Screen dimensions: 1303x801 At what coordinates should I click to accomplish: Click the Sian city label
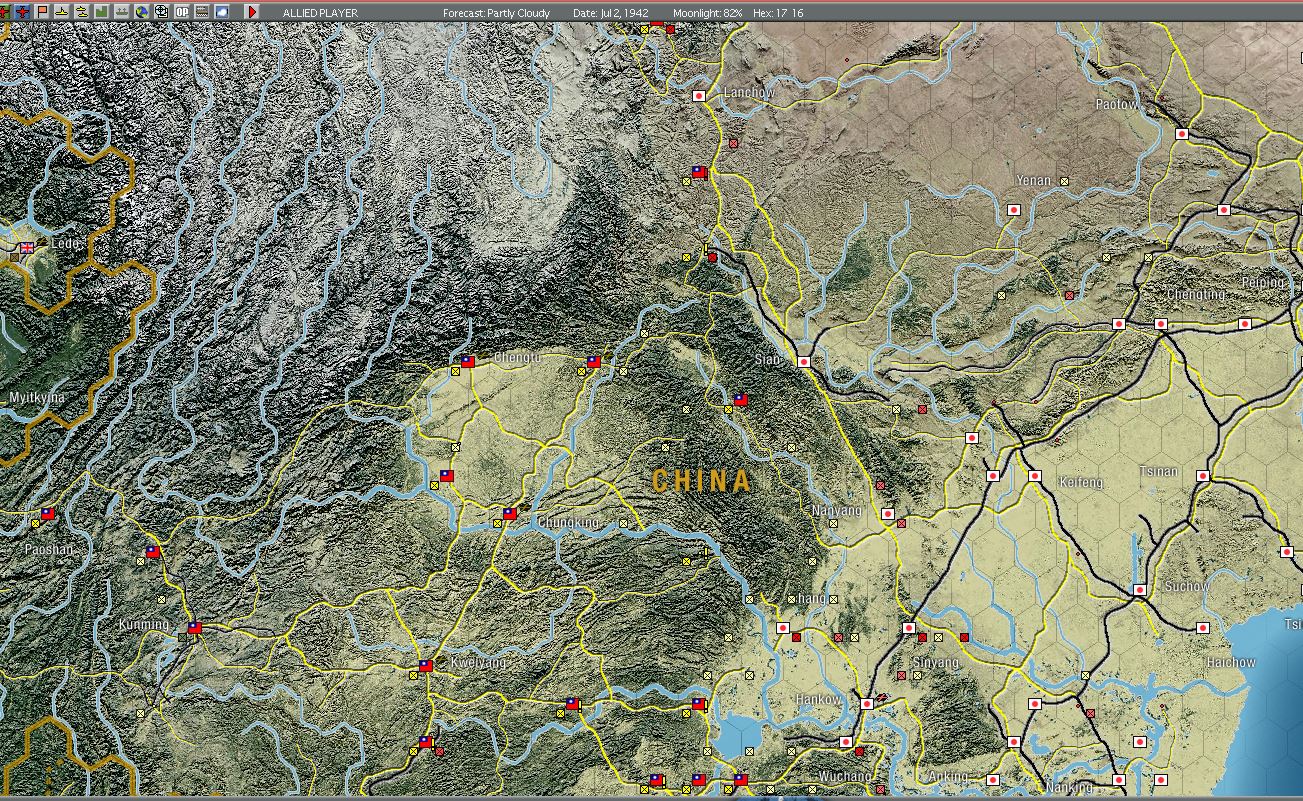[768, 359]
